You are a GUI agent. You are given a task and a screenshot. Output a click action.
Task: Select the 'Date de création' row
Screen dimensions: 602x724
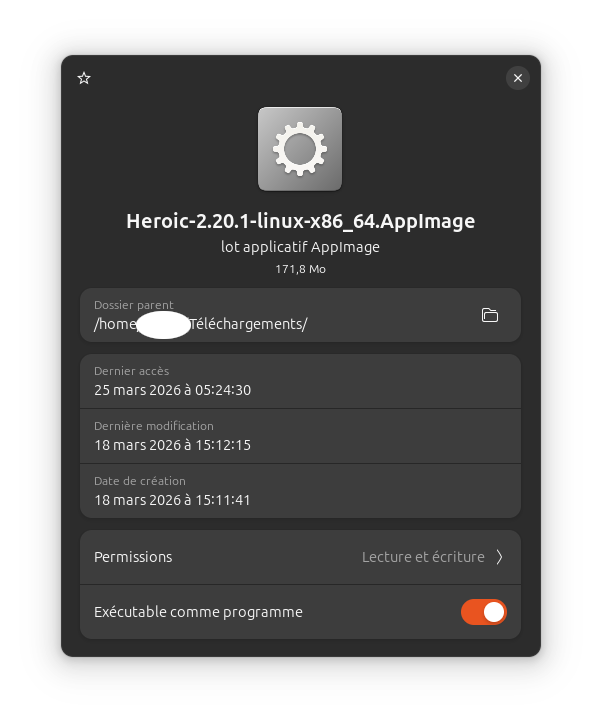click(x=301, y=491)
